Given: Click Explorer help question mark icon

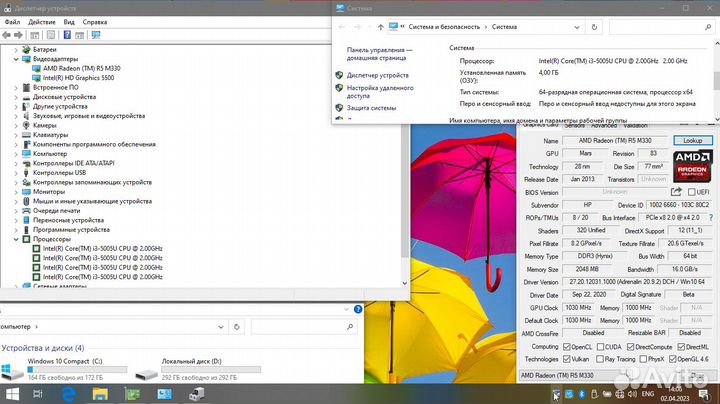Looking at the screenshot, I should 358,309.
